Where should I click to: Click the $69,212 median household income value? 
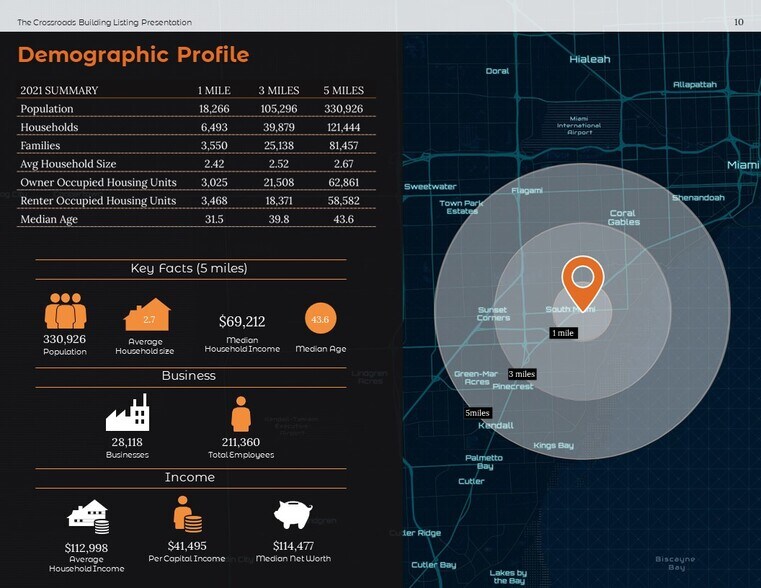(241, 322)
